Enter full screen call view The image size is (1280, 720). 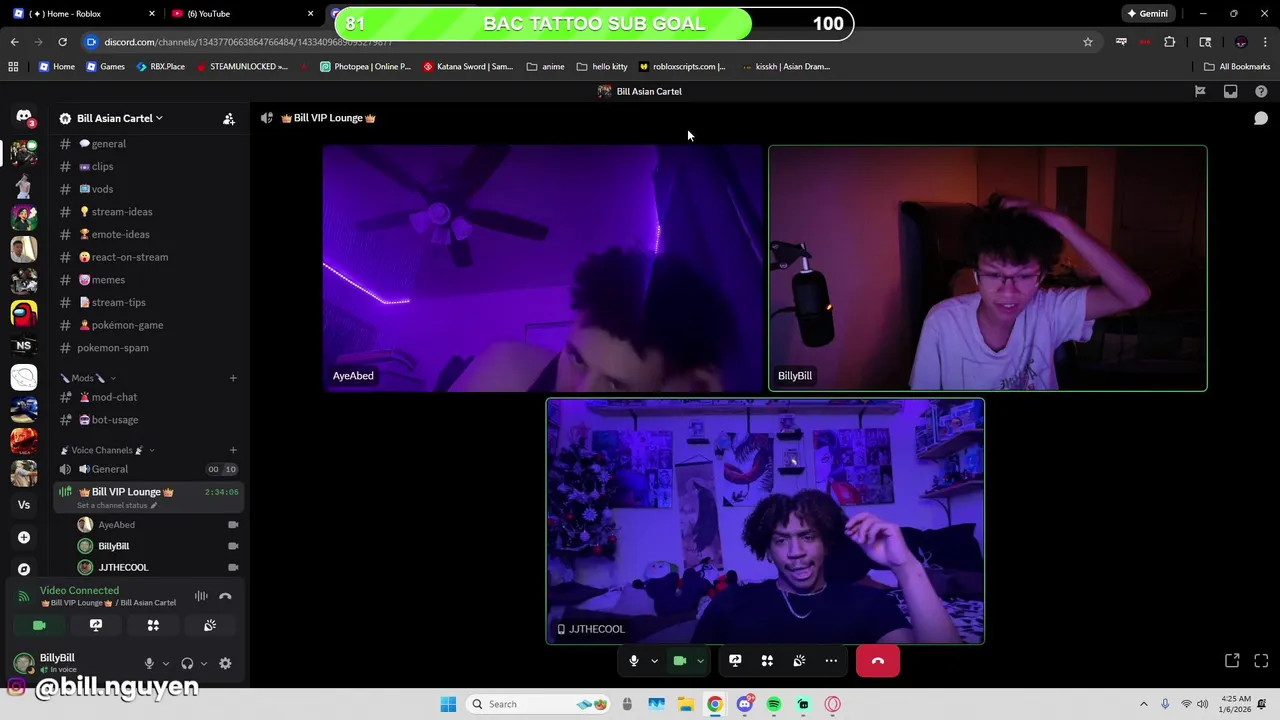coord(1261,661)
